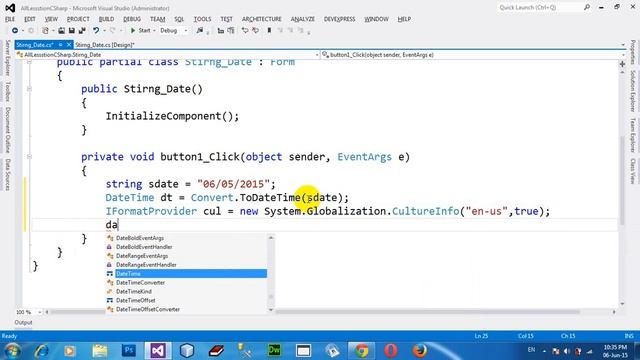The width and height of the screenshot is (640, 360).
Task: Open the member dropdown showing button1_Click
Action: [x=473, y=55]
